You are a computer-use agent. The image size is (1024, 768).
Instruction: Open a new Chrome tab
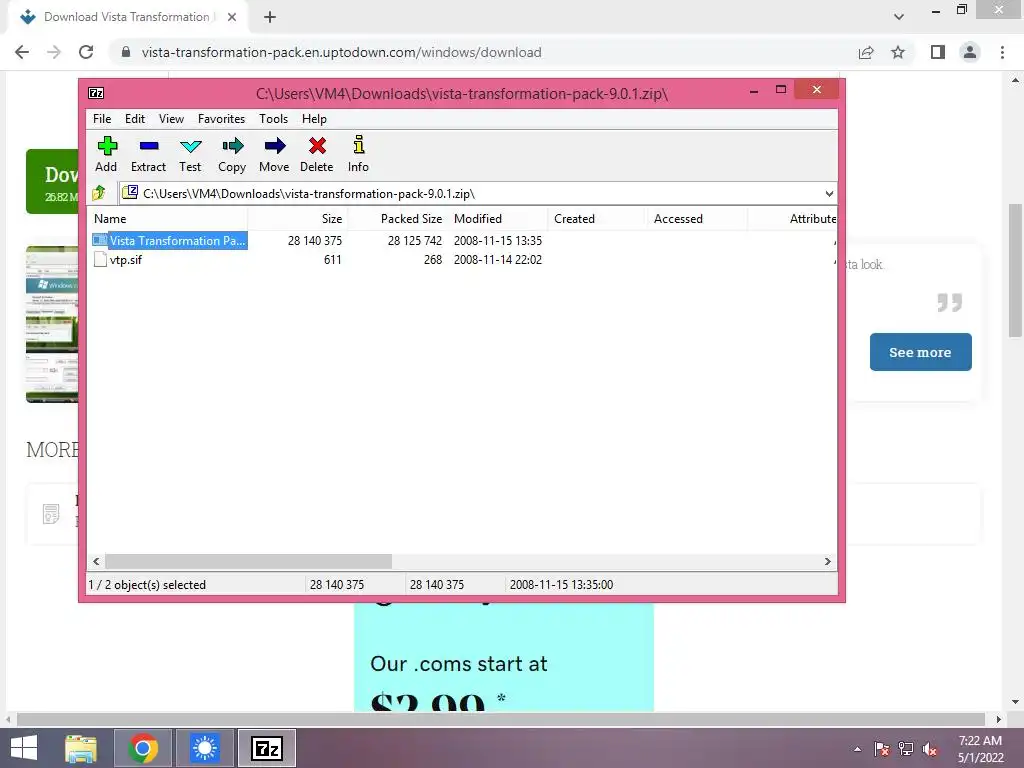point(270,17)
